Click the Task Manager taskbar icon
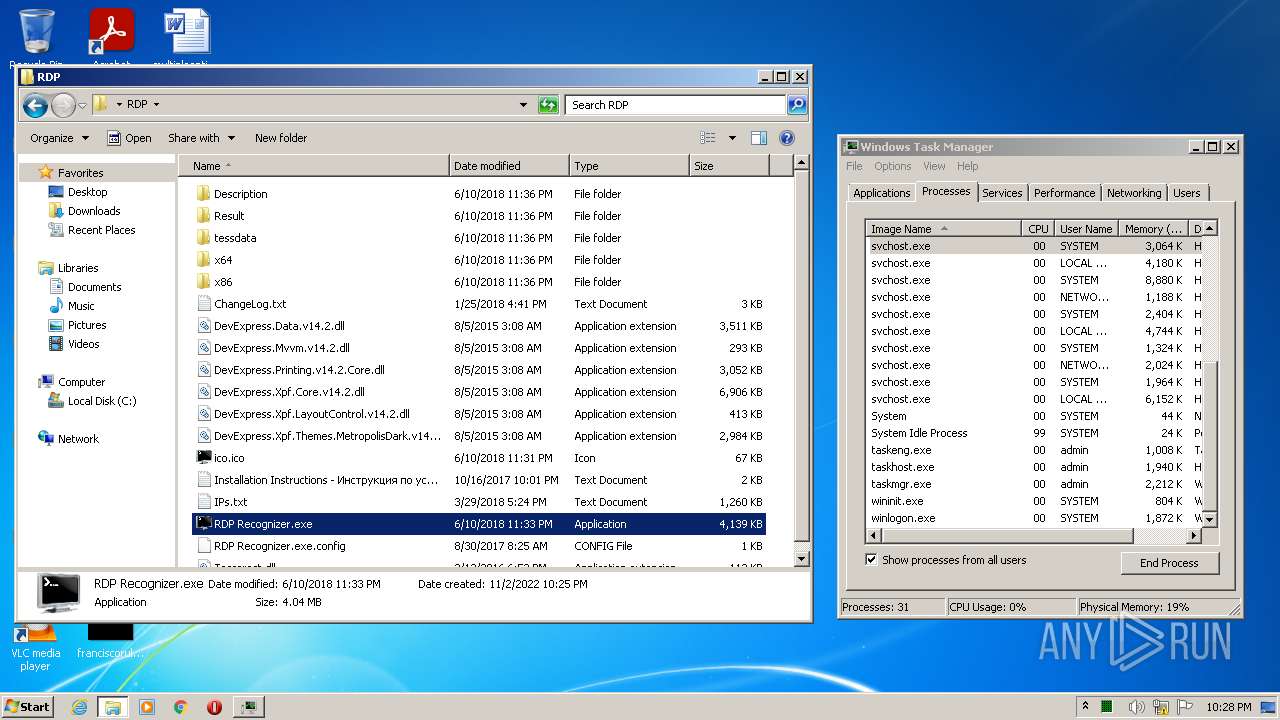 (249, 707)
